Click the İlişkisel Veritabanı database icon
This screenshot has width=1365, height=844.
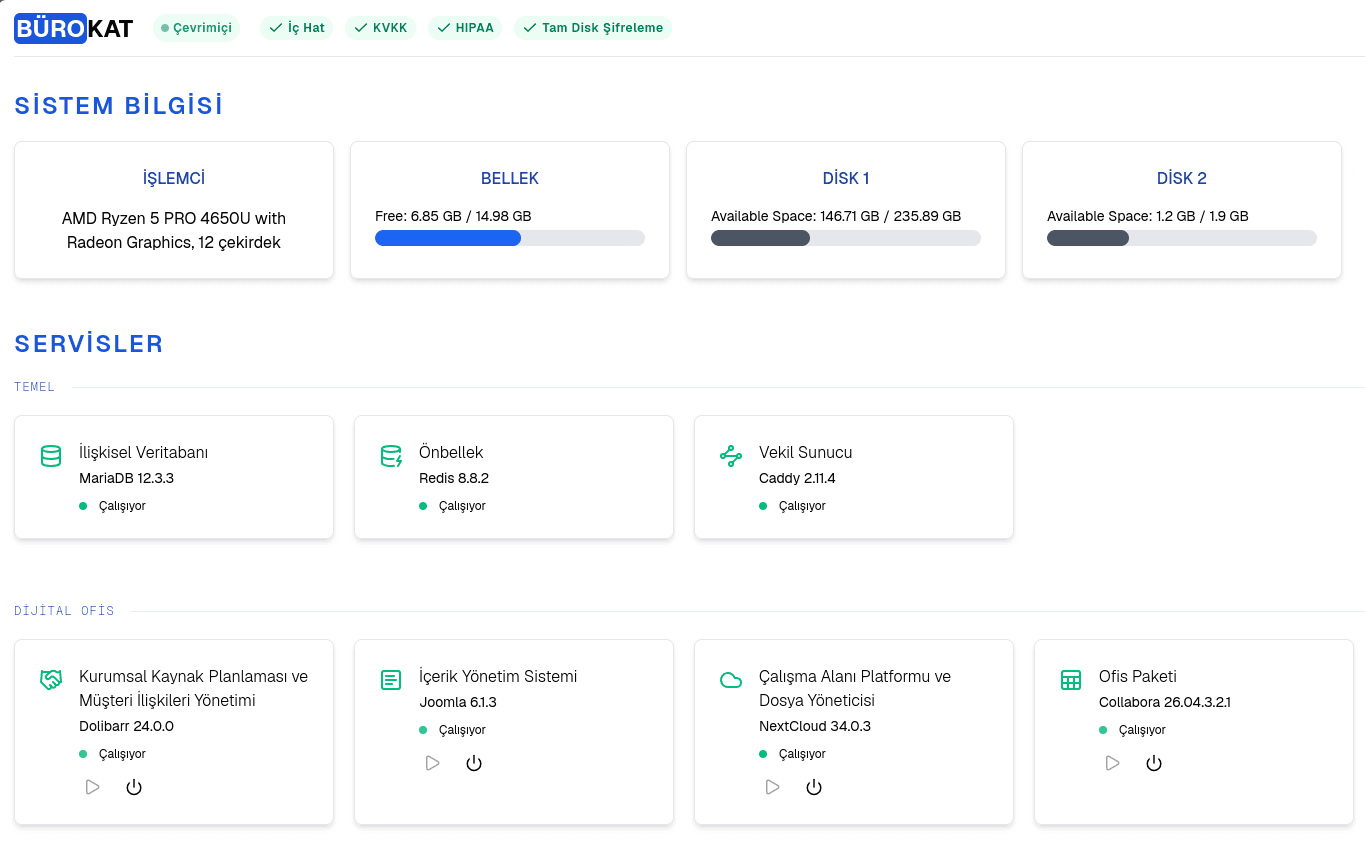tap(51, 456)
